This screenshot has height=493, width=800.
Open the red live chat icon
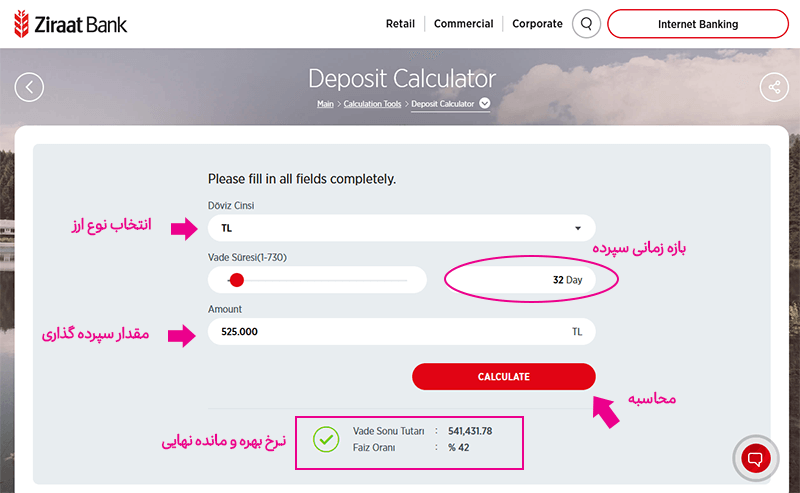pos(756,459)
